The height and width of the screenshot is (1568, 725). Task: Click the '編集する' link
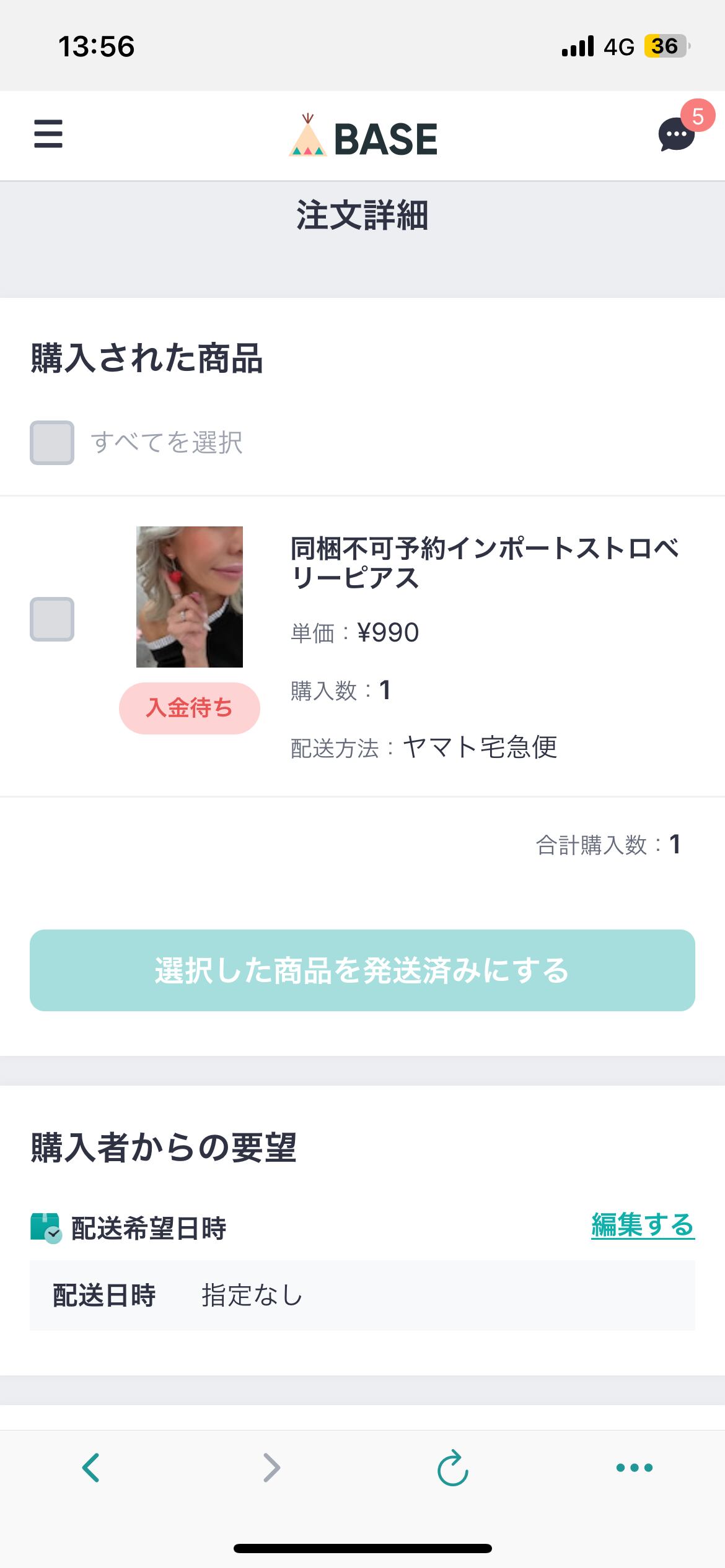[643, 1226]
